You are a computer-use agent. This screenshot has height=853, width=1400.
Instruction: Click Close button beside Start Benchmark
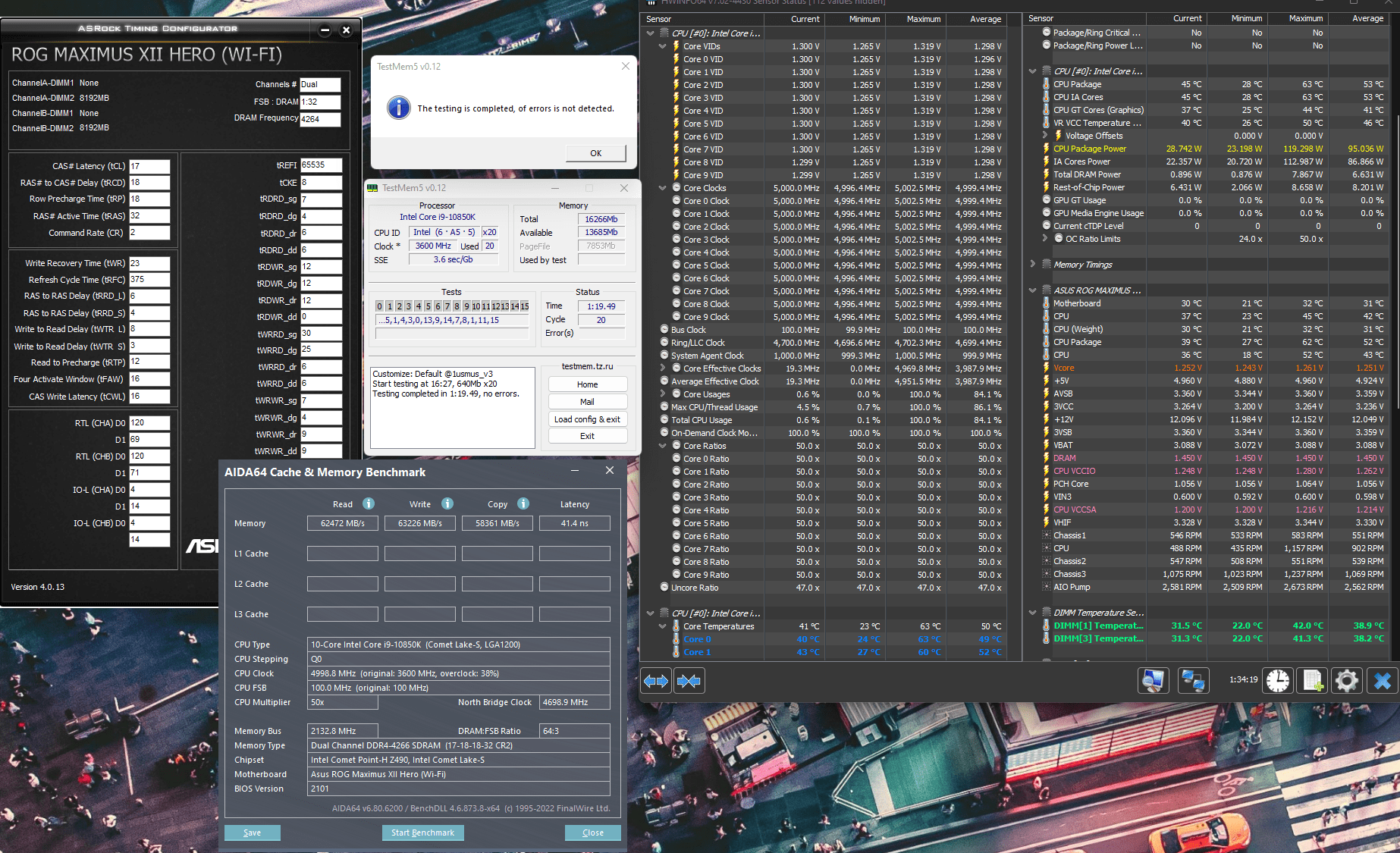(593, 833)
